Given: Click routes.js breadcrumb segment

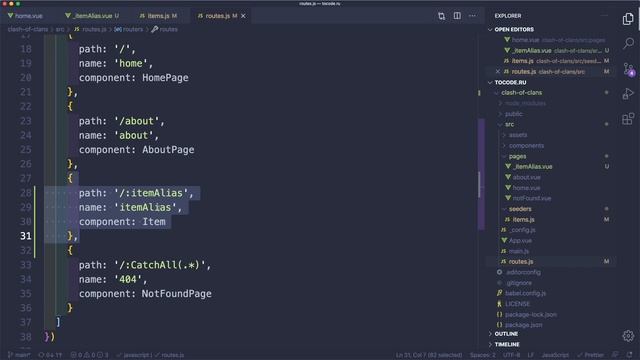Looking at the screenshot, I should 90,29.
